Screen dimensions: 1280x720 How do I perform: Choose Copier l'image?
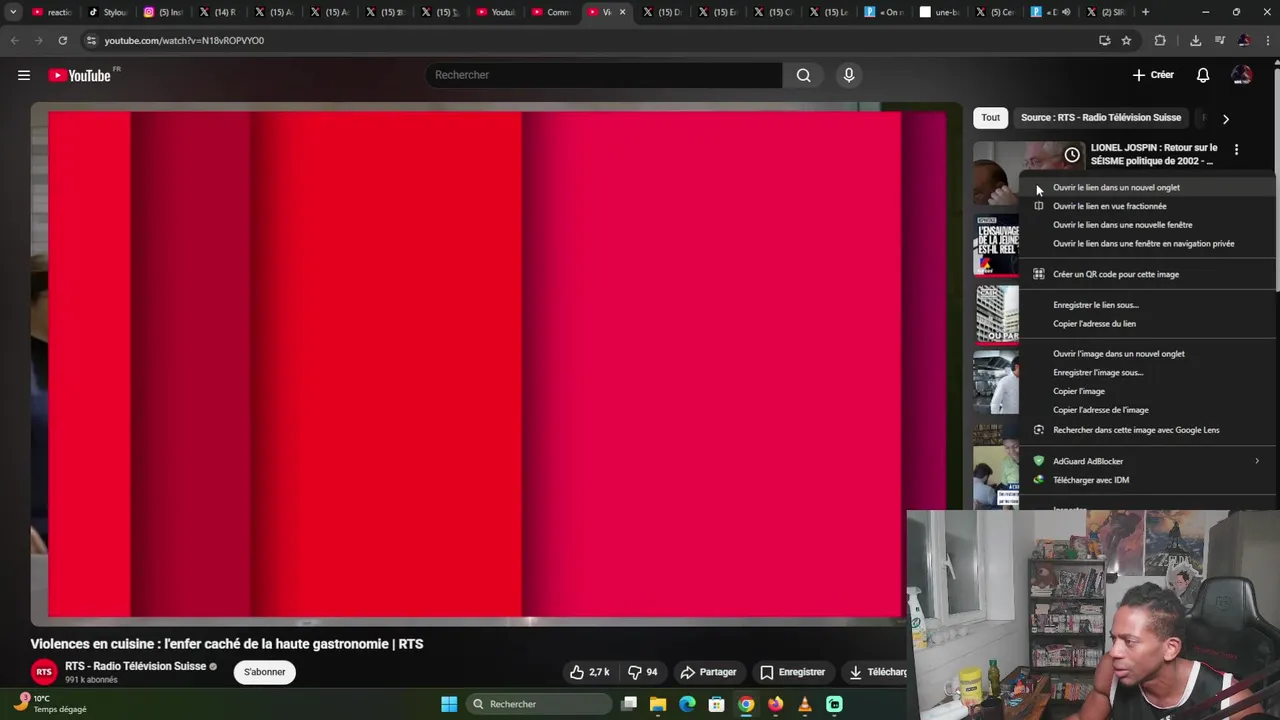tap(1078, 391)
